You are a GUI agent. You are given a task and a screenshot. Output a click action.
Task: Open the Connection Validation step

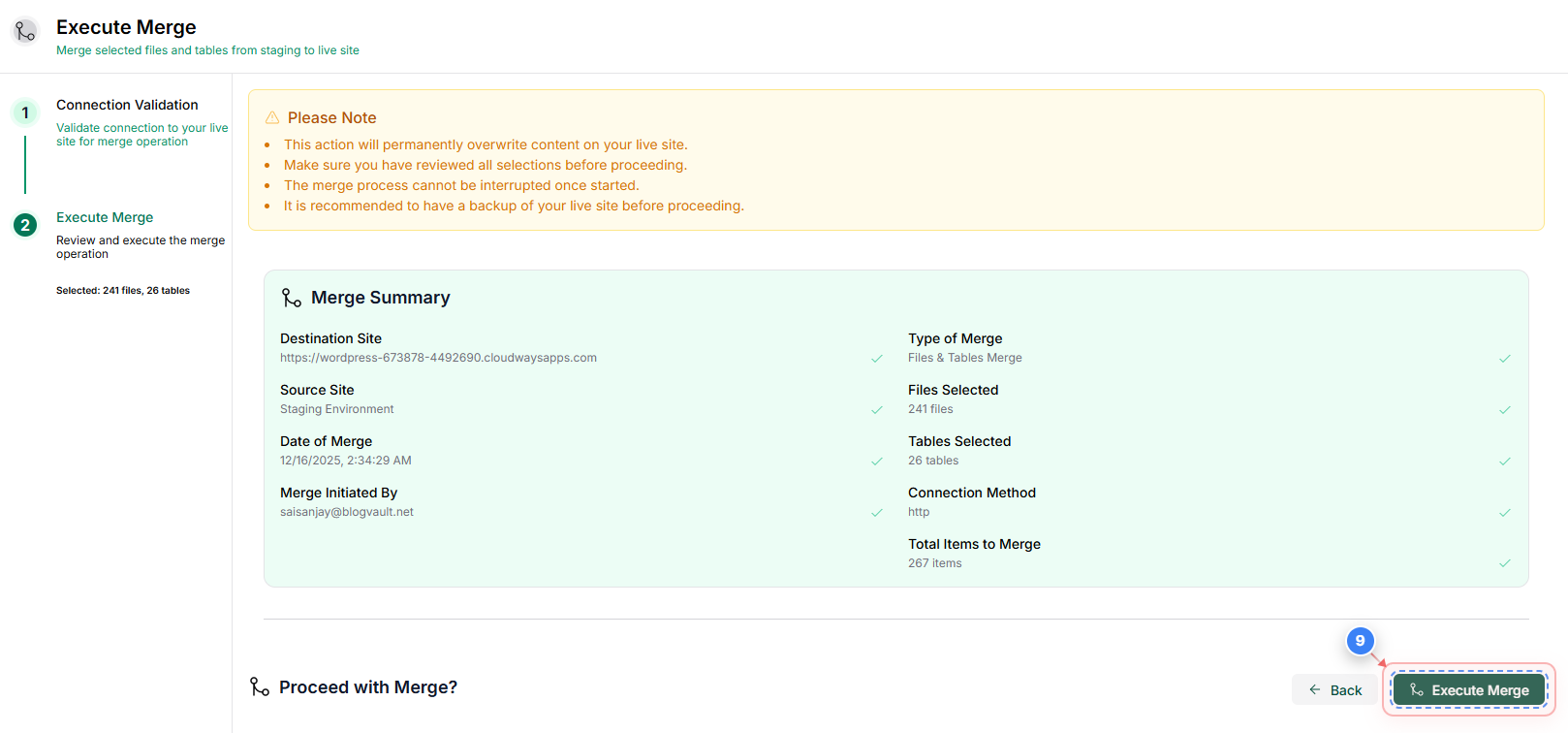(x=127, y=105)
